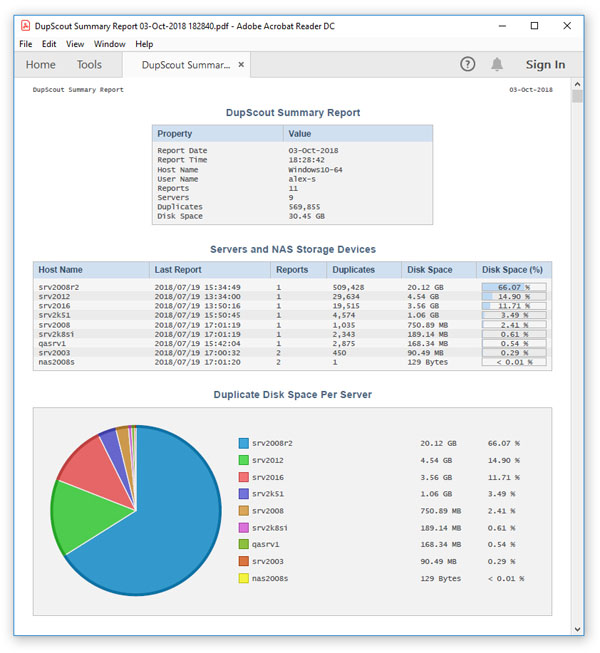Screen dimensions: 600x653
Task: Switch to the Tools tab
Action: (x=89, y=65)
